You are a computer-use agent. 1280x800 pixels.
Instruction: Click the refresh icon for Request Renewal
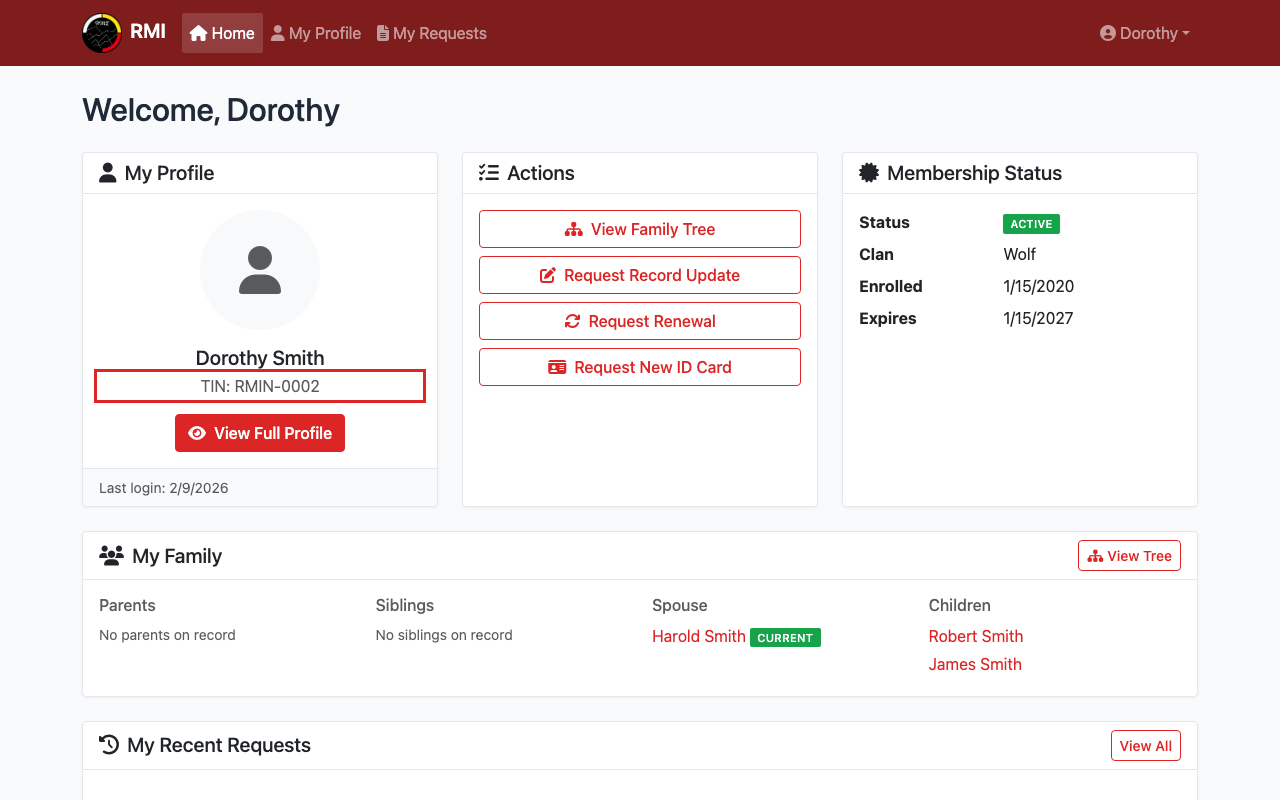point(572,321)
